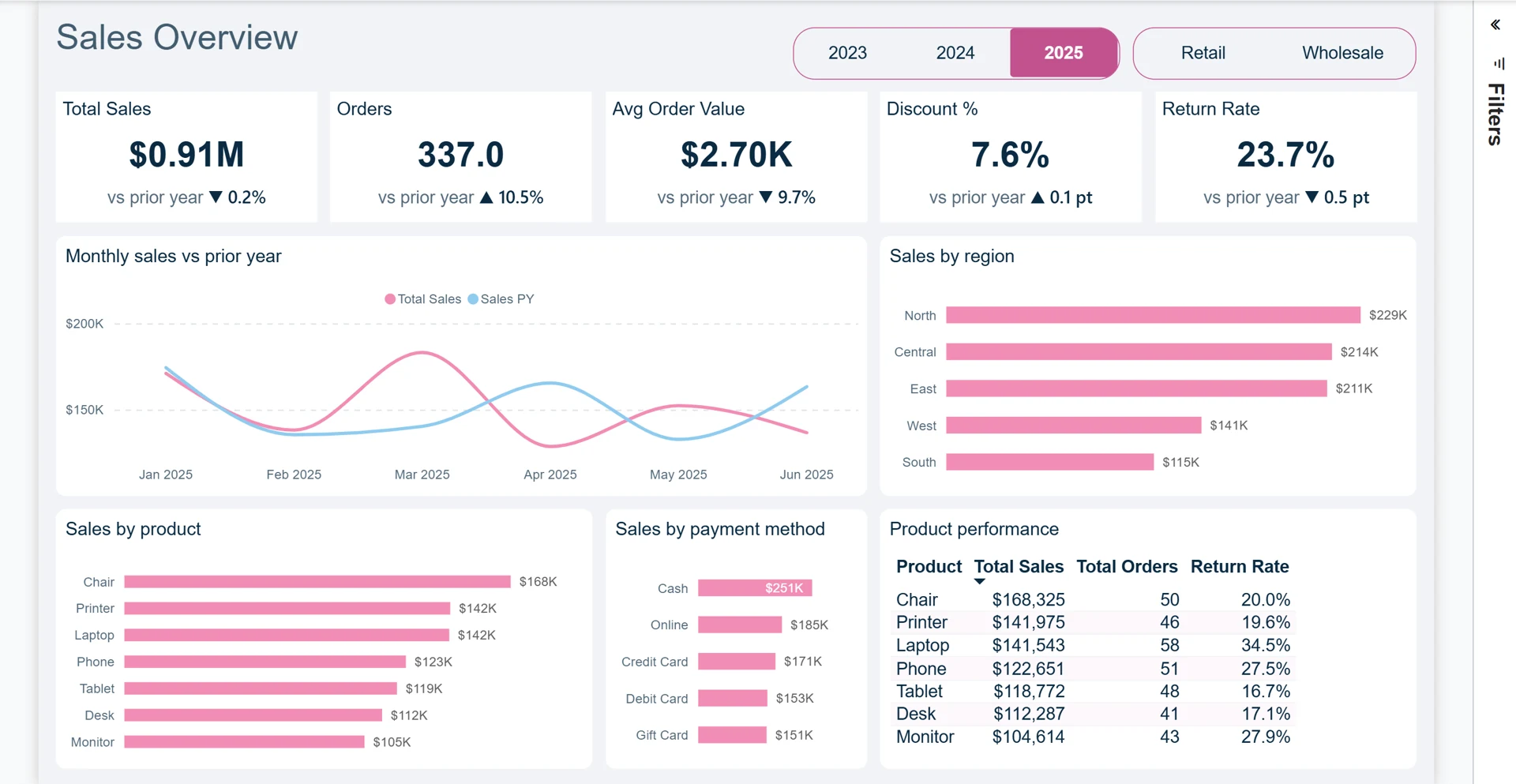Sort table by Return Rate header

pyautogui.click(x=1240, y=567)
